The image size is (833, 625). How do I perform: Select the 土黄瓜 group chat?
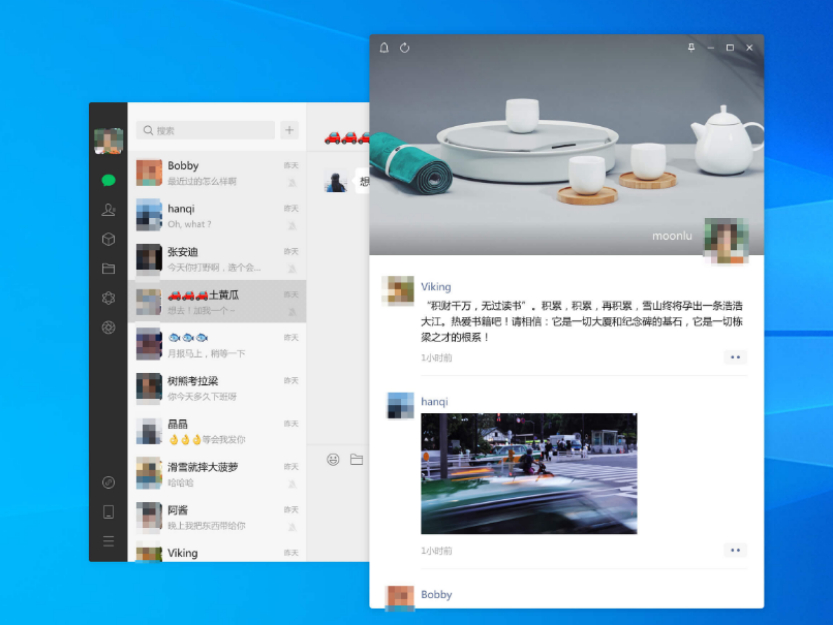coord(217,301)
